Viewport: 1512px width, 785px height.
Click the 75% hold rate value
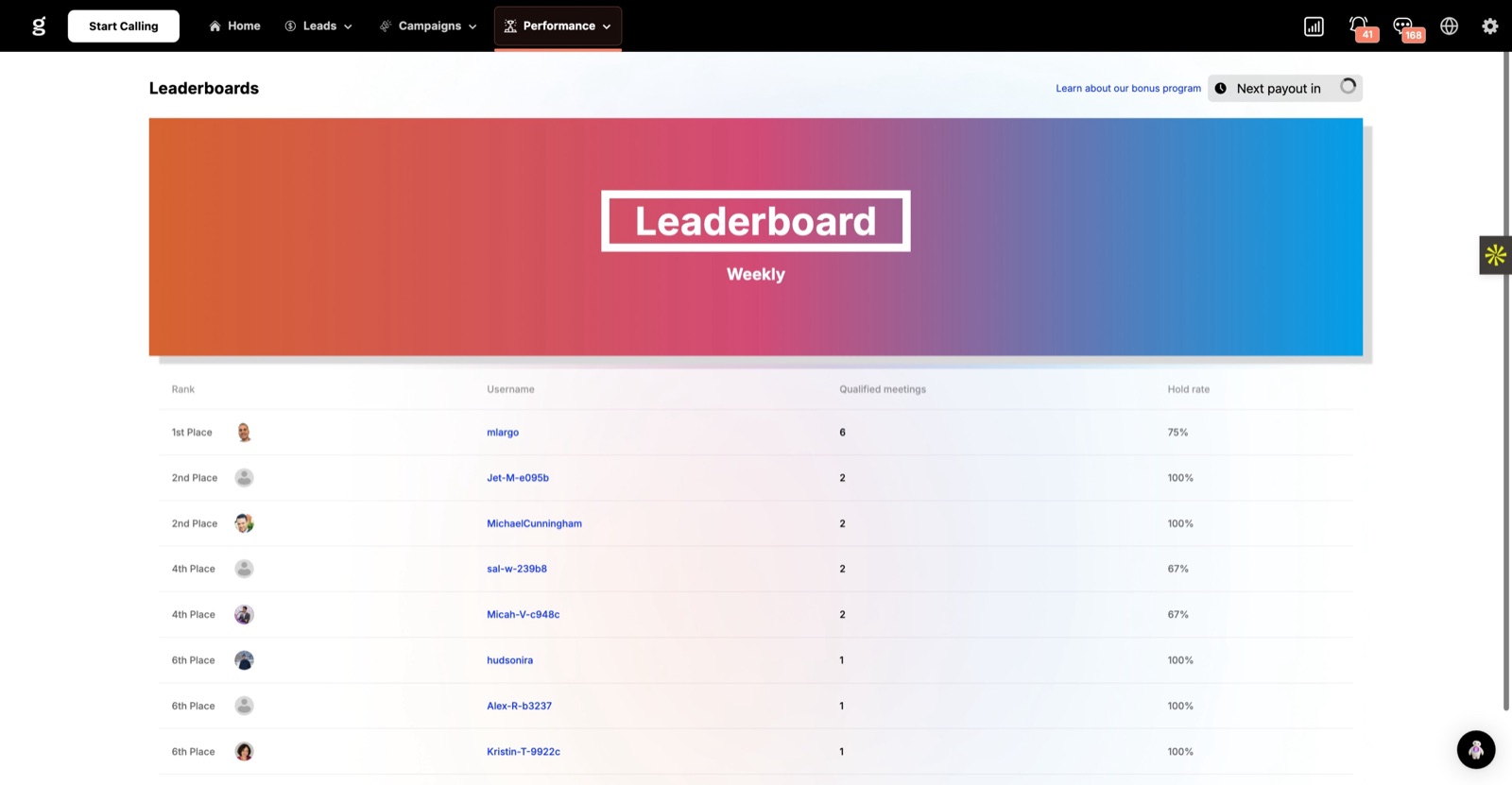(1177, 433)
